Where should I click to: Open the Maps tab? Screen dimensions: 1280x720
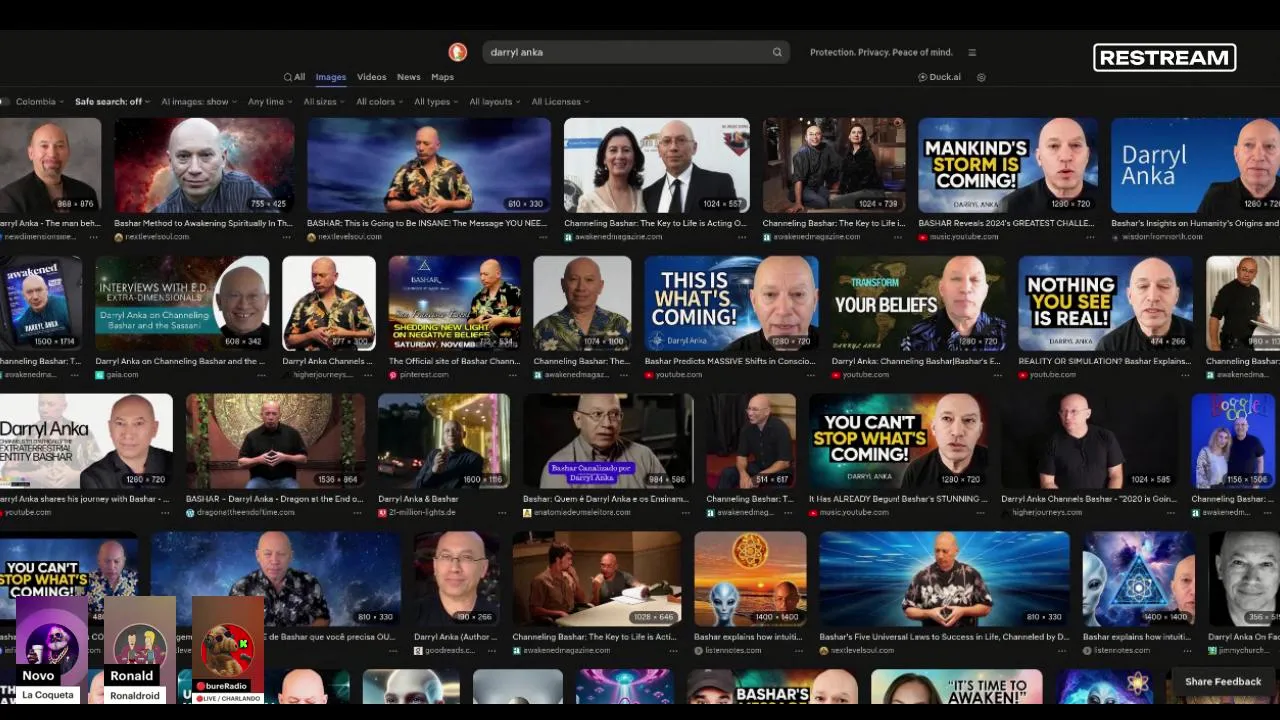tap(442, 77)
